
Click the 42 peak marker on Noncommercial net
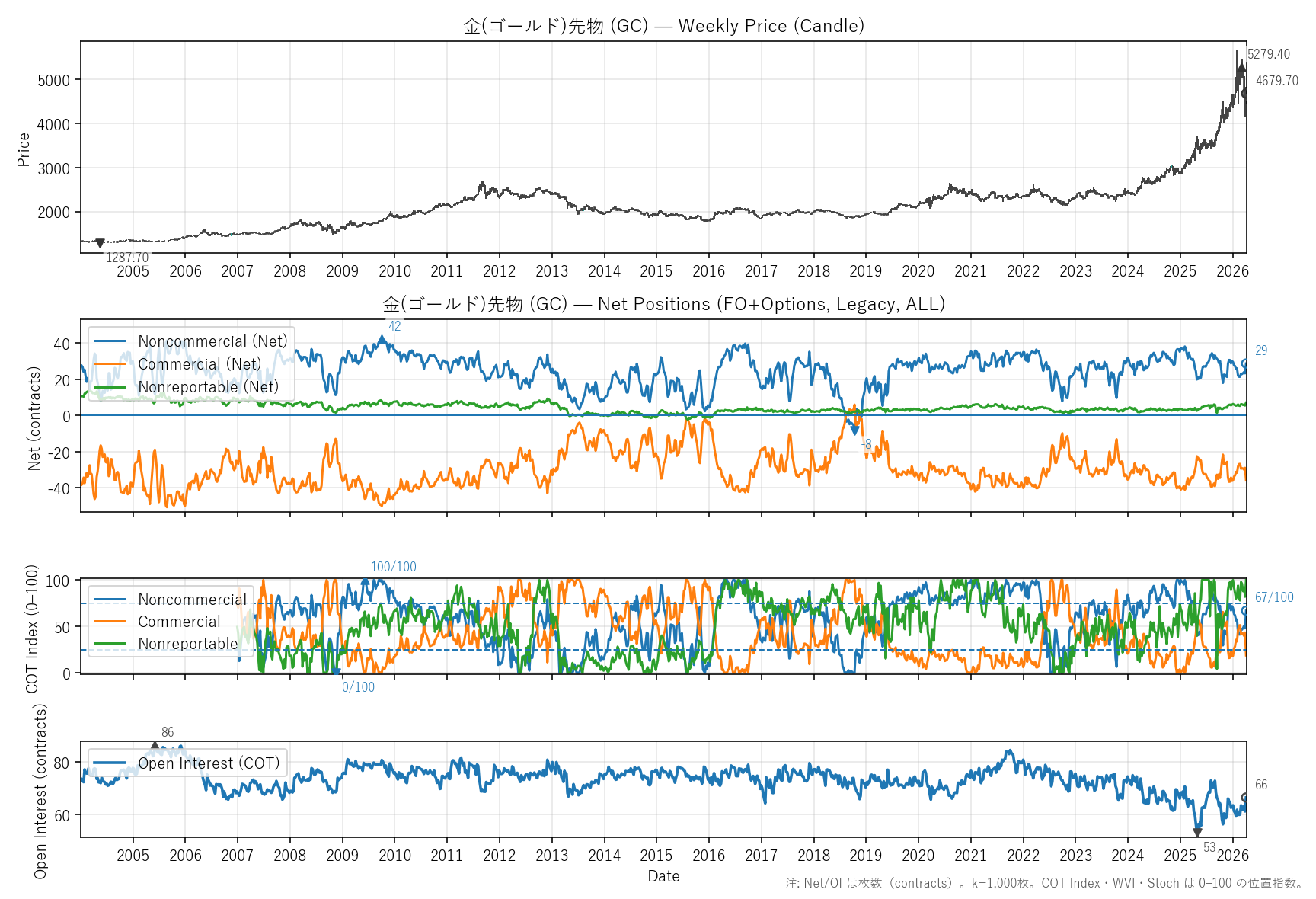pos(382,340)
